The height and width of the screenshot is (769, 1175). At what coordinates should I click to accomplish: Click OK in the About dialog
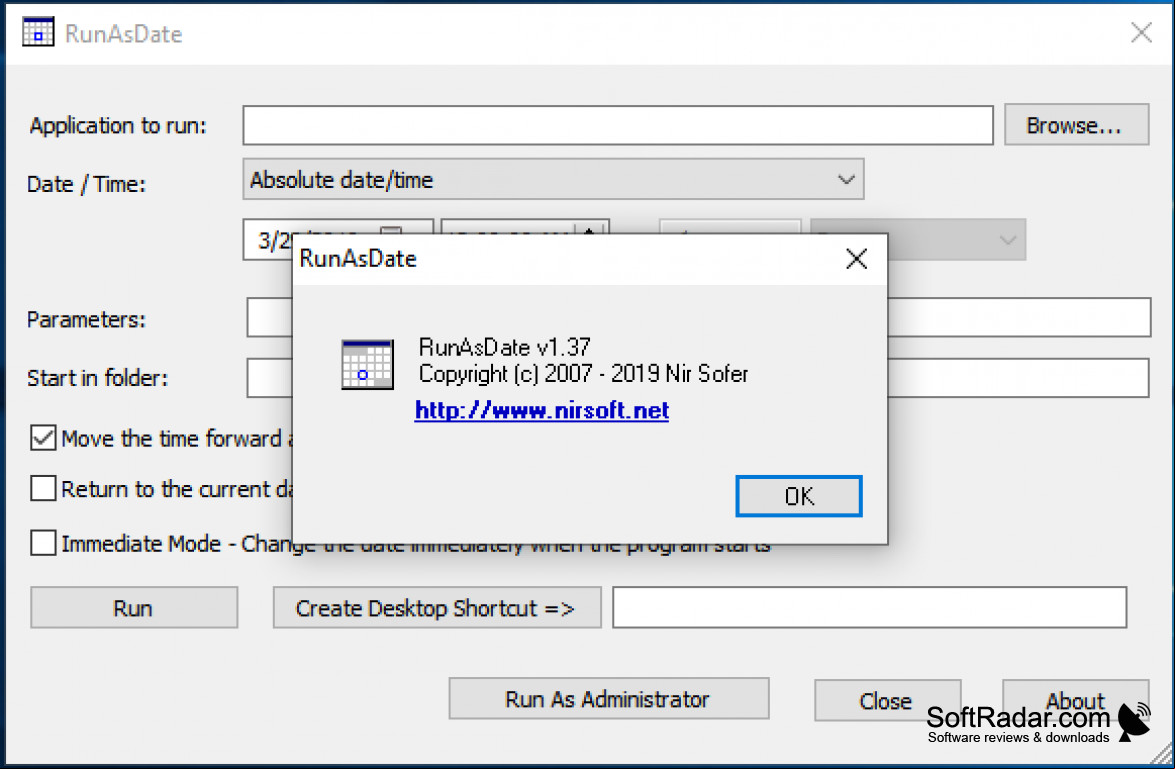coord(799,496)
